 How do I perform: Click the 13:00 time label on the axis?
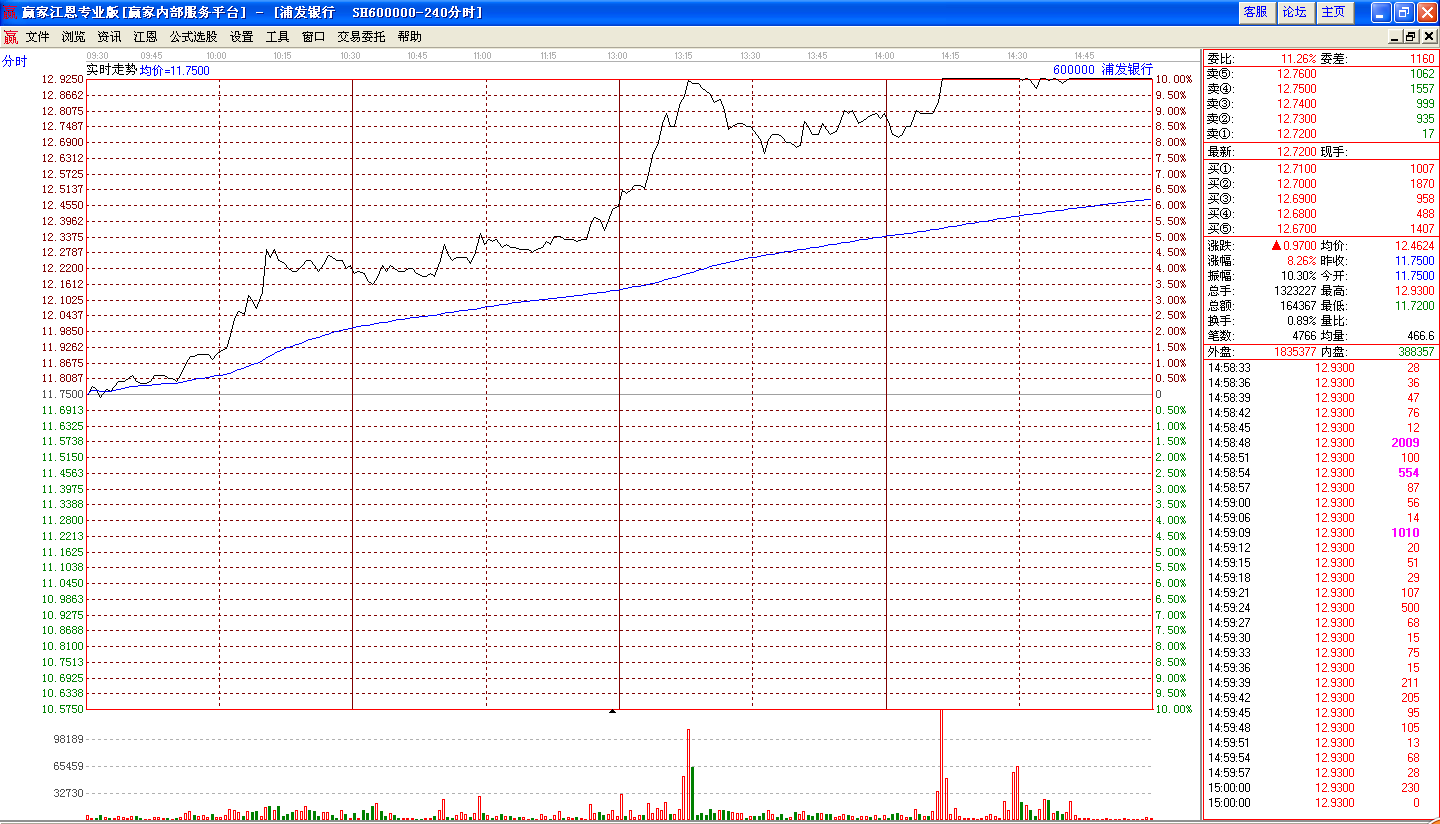pyautogui.click(x=617, y=56)
